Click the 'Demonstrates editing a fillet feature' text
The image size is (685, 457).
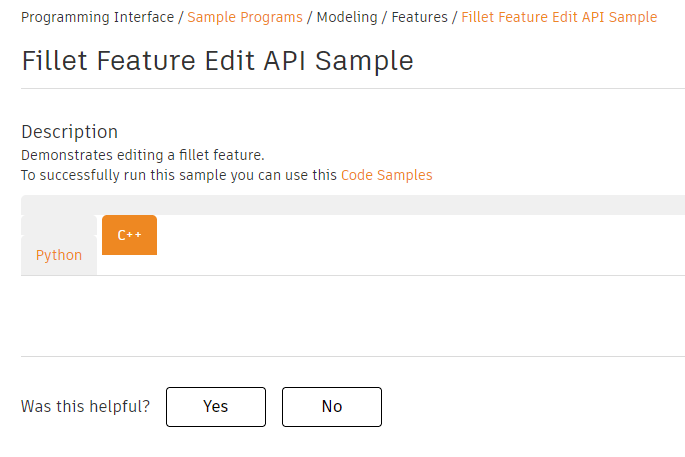(x=142, y=156)
